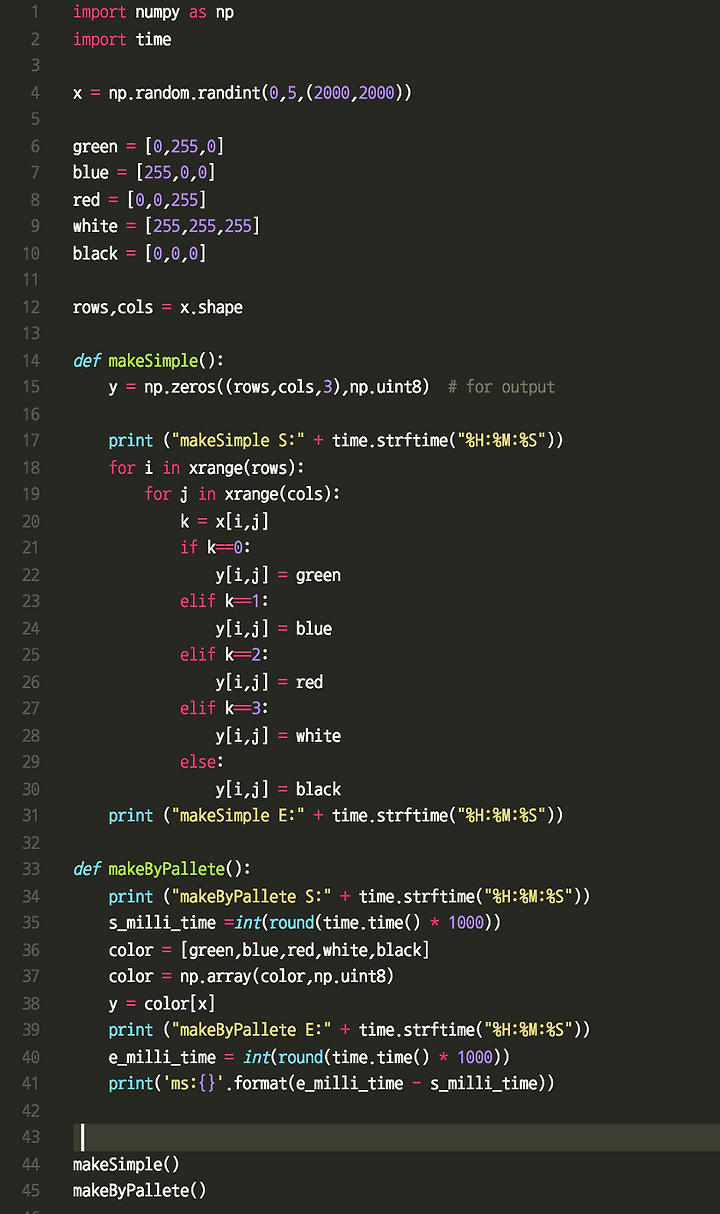Viewport: 720px width, 1214px height.
Task: Click the print 'ms:{}' format line
Action: click(x=331, y=1083)
